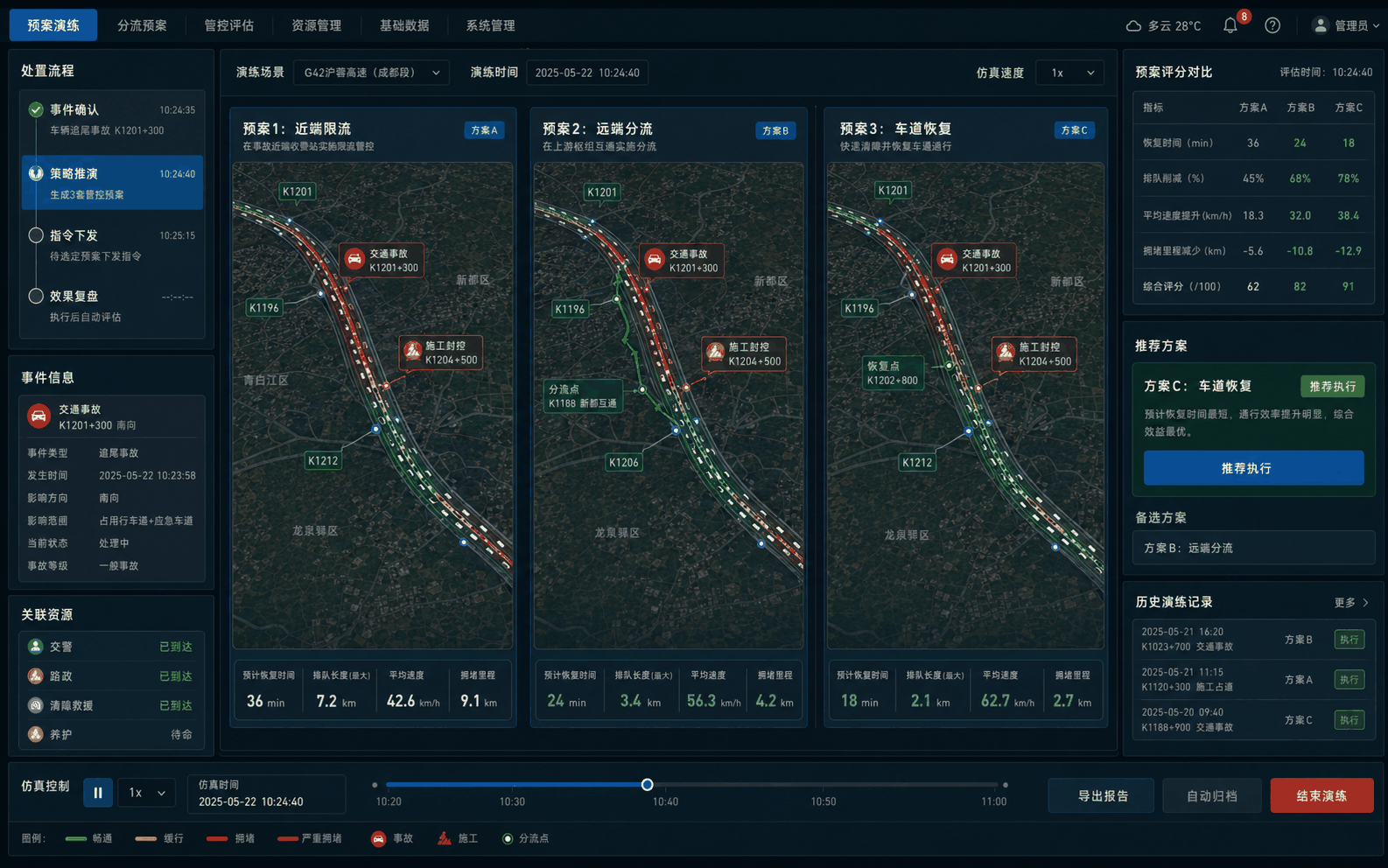Viewport: 1388px width, 868px height.
Task: Click the simulation timeline slider handle
Action: coord(647,785)
